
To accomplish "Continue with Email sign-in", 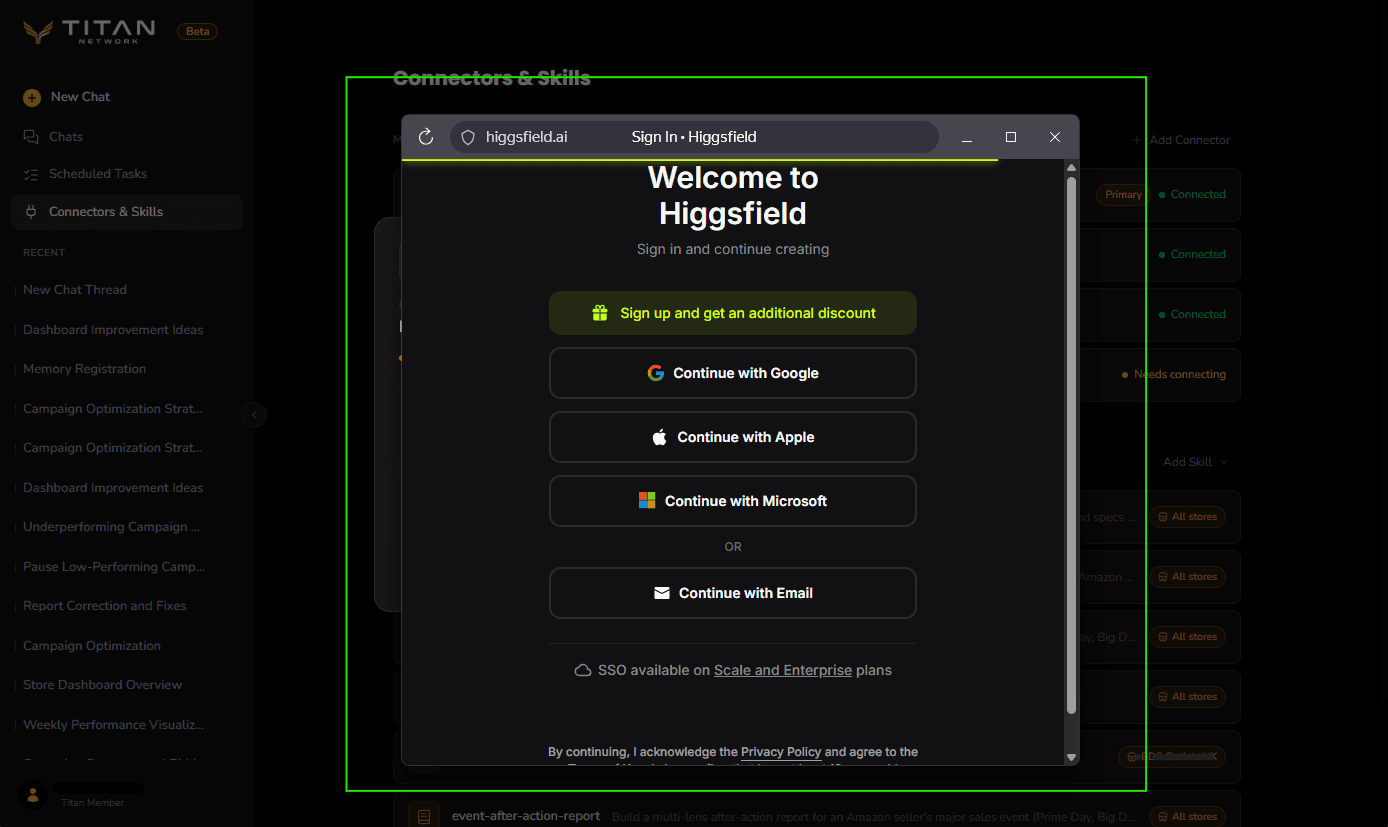I will tap(733, 593).
